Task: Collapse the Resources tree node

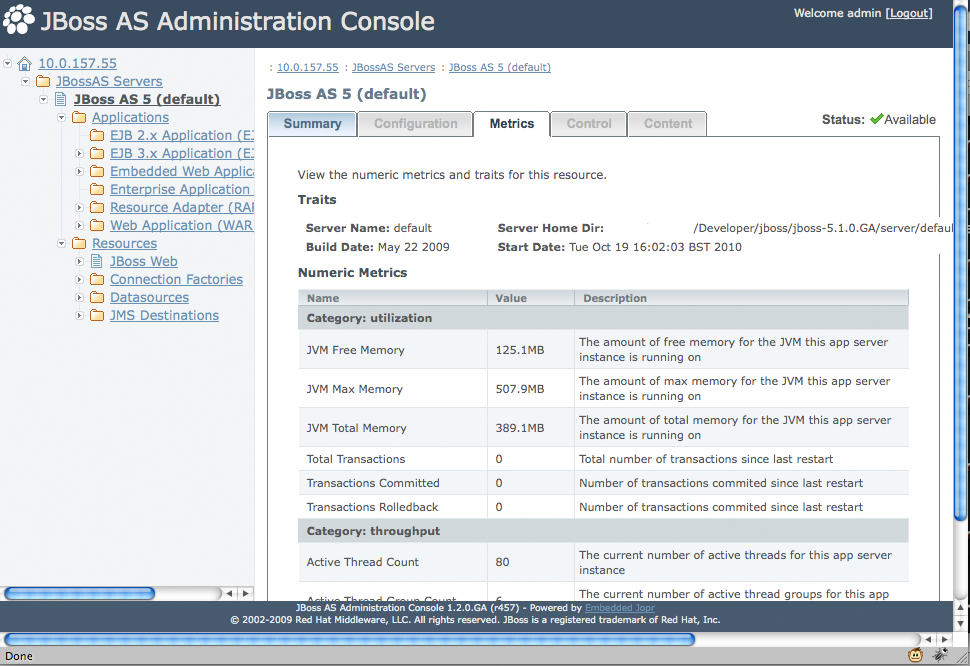Action: [61, 243]
